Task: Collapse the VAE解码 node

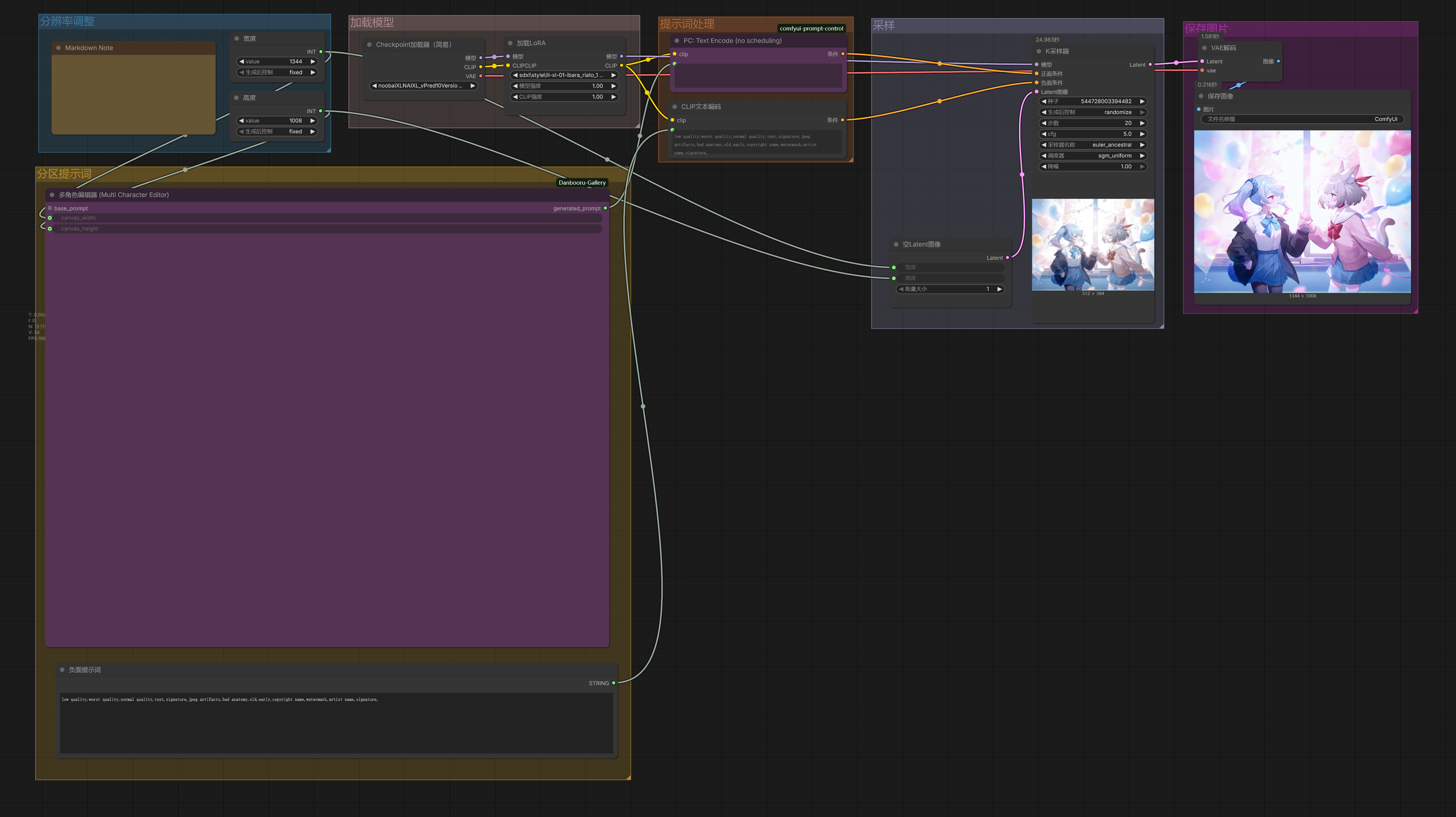Action: (x=1205, y=48)
